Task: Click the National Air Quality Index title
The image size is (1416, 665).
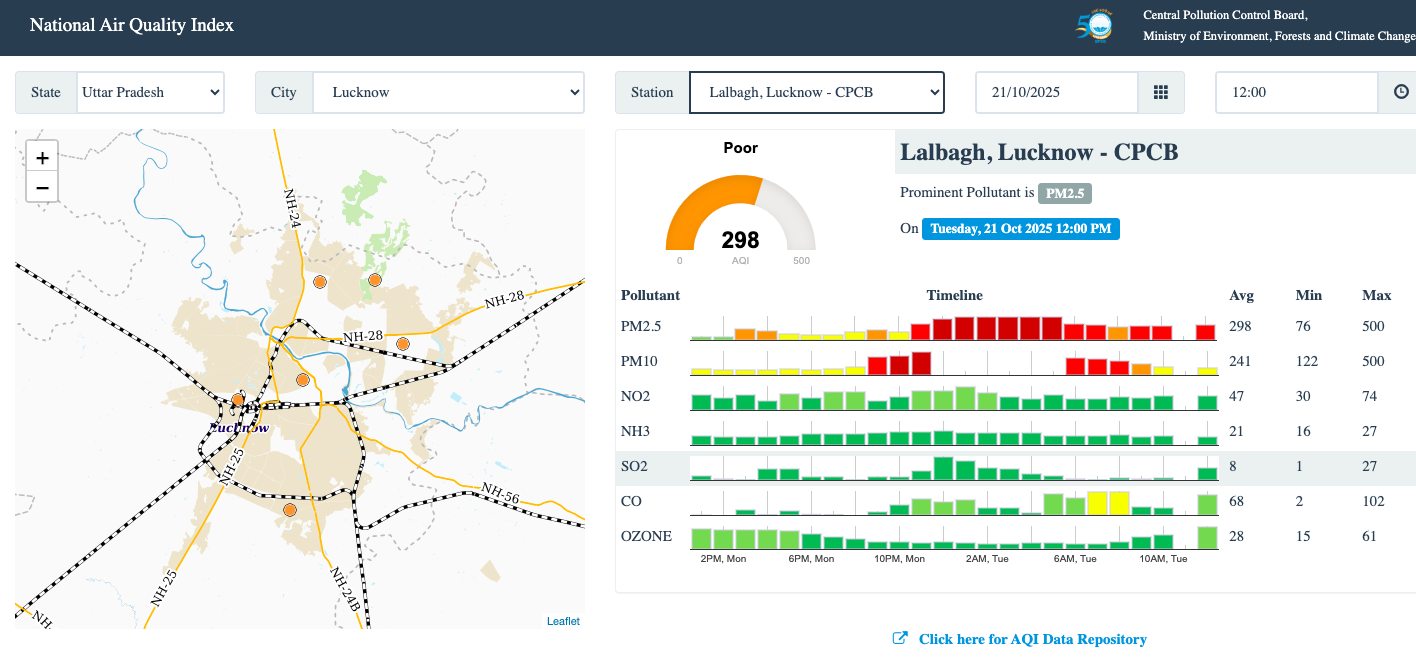Action: coord(132,25)
